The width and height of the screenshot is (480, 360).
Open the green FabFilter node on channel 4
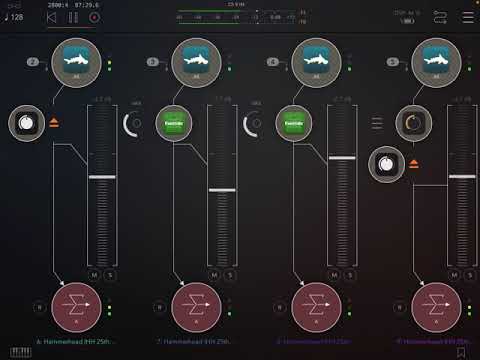(x=294, y=123)
